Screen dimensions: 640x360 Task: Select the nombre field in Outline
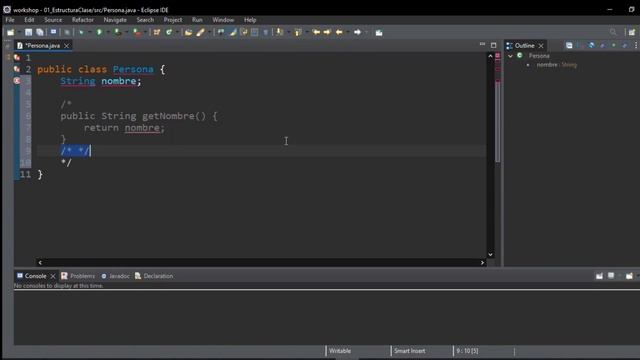(556, 65)
